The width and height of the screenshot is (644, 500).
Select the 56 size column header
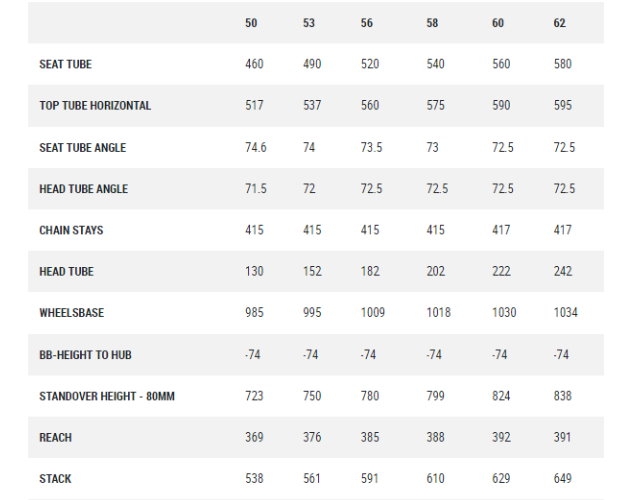pos(367,22)
